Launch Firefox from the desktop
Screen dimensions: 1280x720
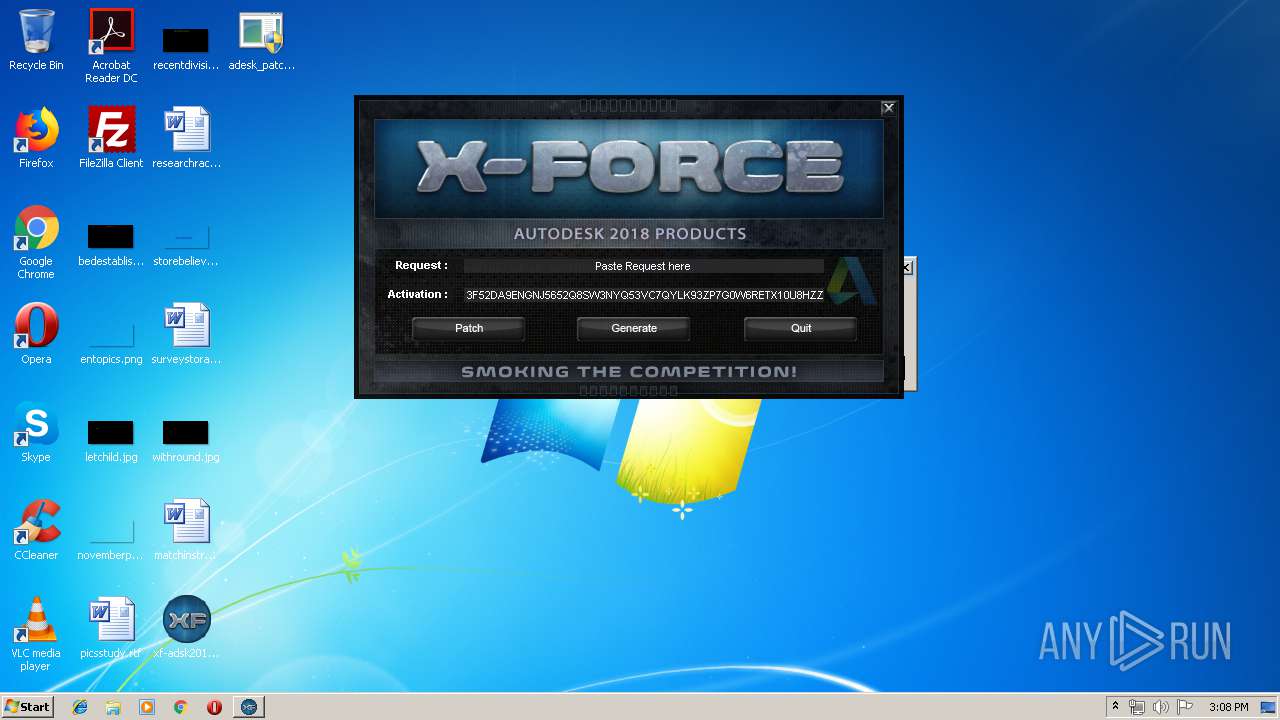(x=36, y=138)
